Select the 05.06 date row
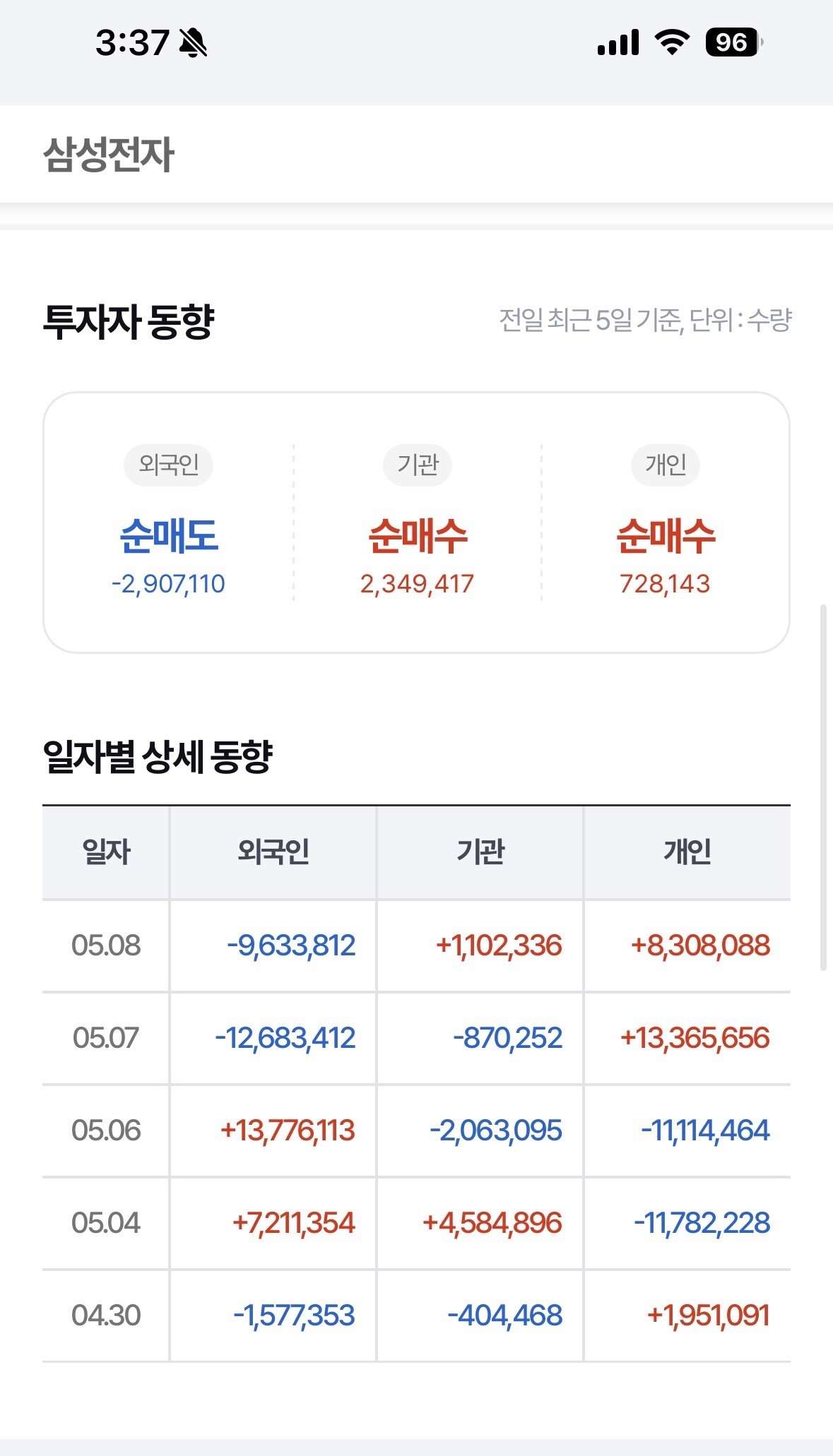The height and width of the screenshot is (1456, 833). coord(416,1130)
